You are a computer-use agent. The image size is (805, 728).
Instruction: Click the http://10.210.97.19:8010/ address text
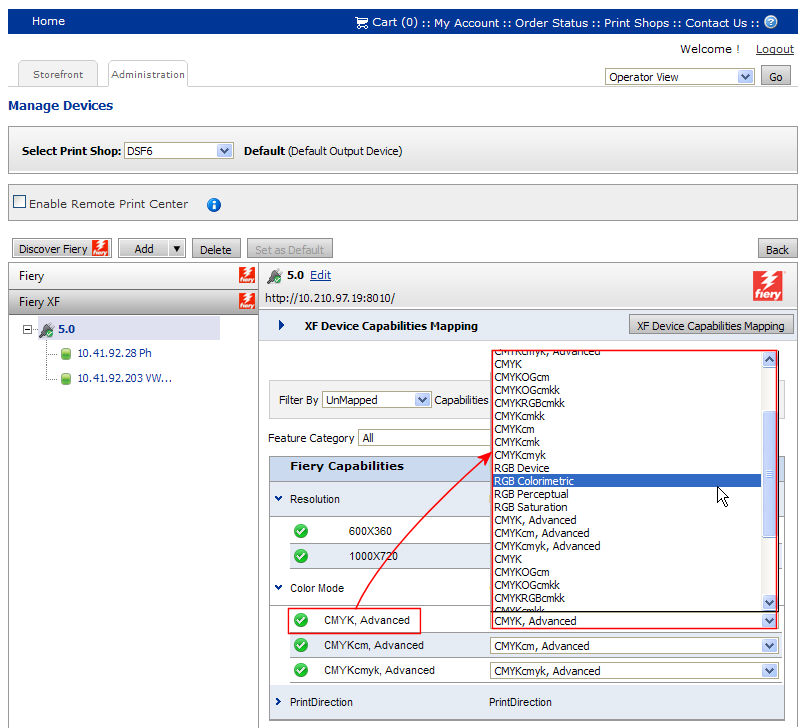(330, 298)
